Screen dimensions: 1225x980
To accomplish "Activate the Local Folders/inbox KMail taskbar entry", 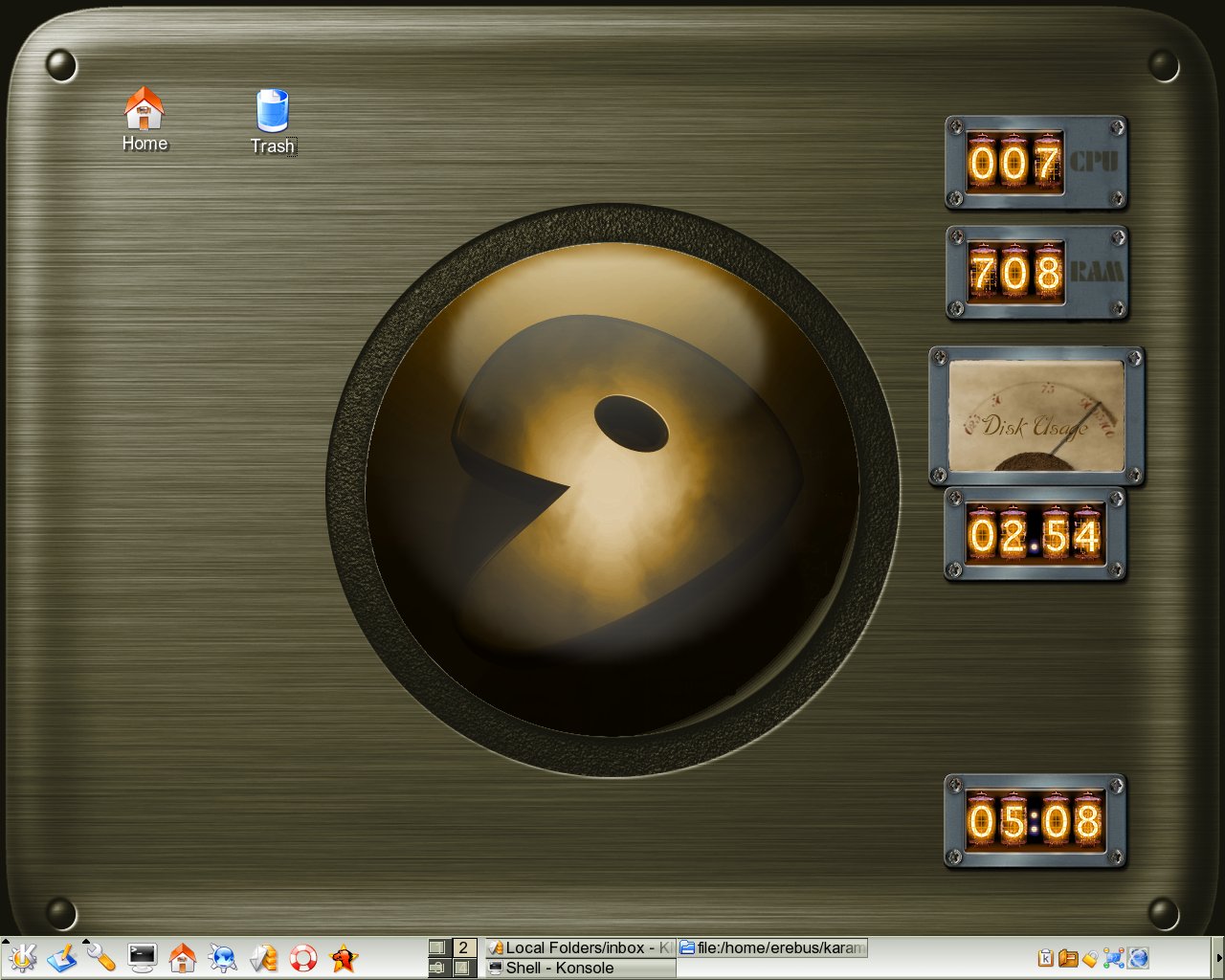I will pos(580,947).
